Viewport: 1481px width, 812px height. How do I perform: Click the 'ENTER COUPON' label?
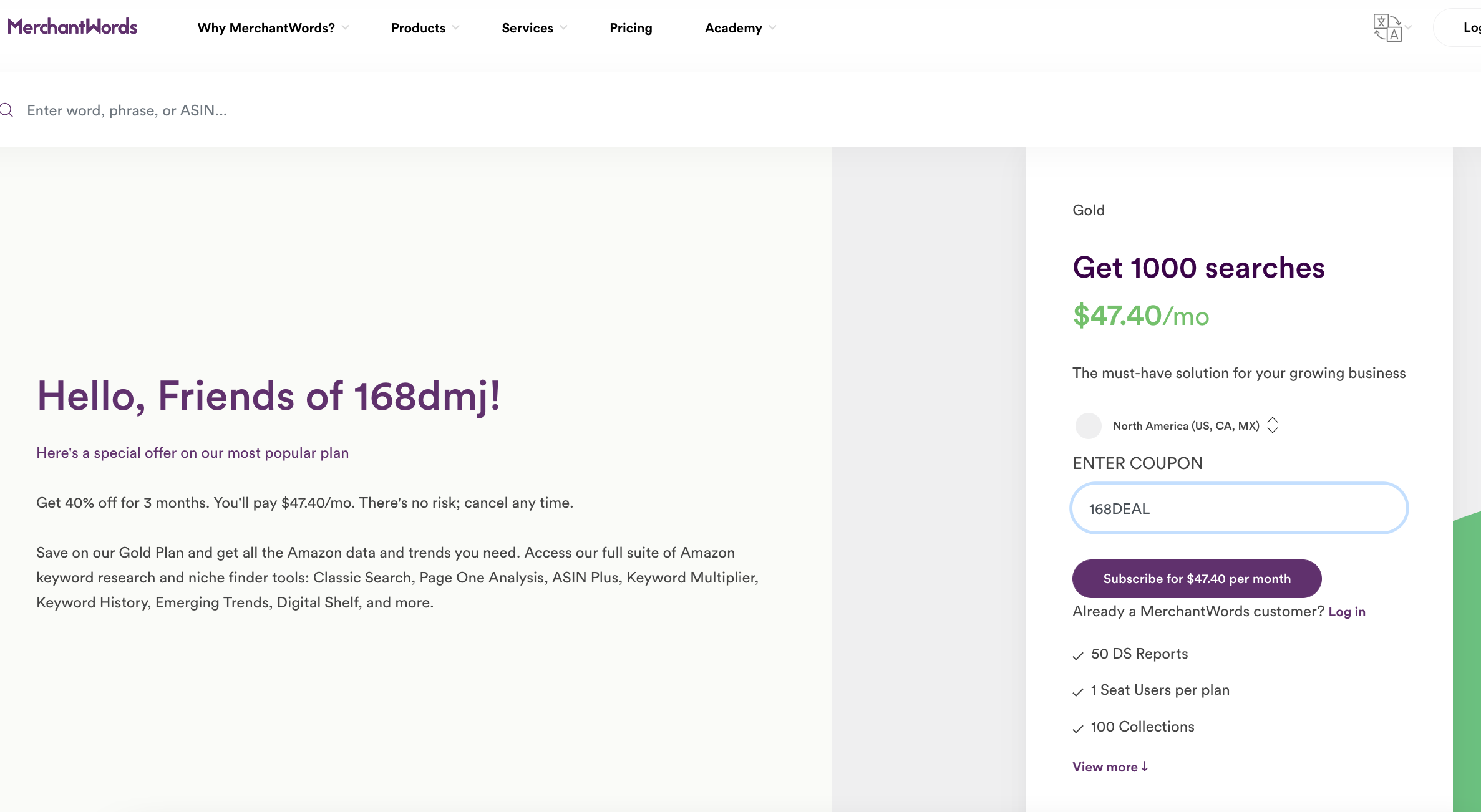(1137, 463)
